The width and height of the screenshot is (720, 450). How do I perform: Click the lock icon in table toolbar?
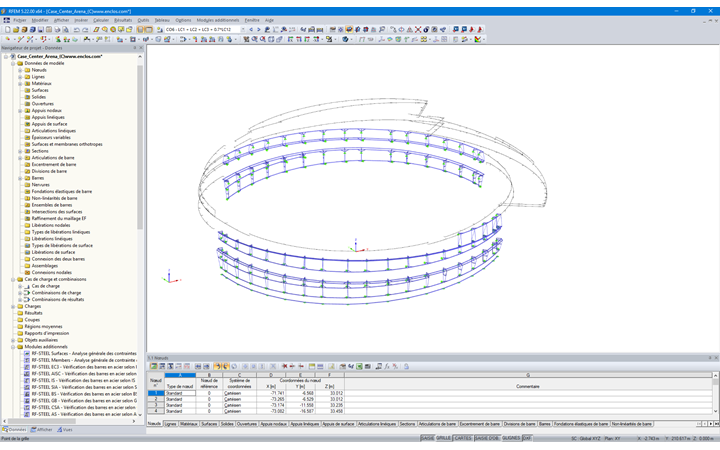[406, 366]
